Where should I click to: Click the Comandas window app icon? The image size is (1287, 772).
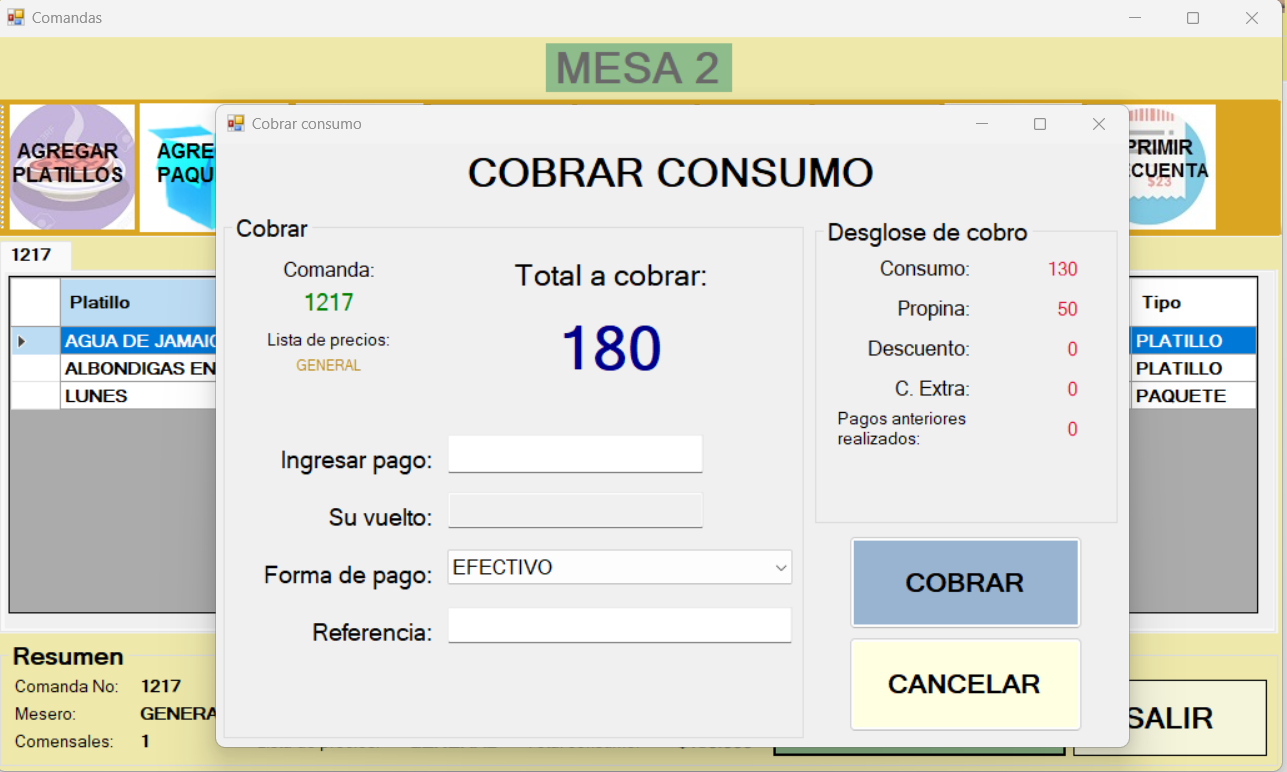(16, 18)
